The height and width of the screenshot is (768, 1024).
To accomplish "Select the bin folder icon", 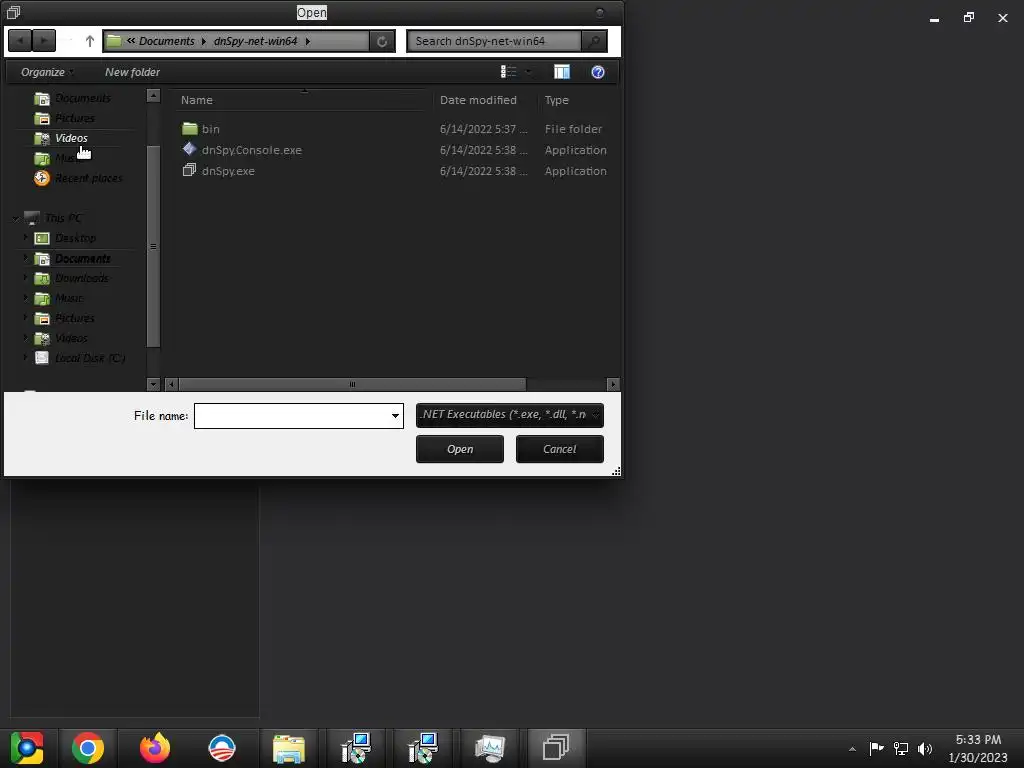I will click(x=190, y=129).
